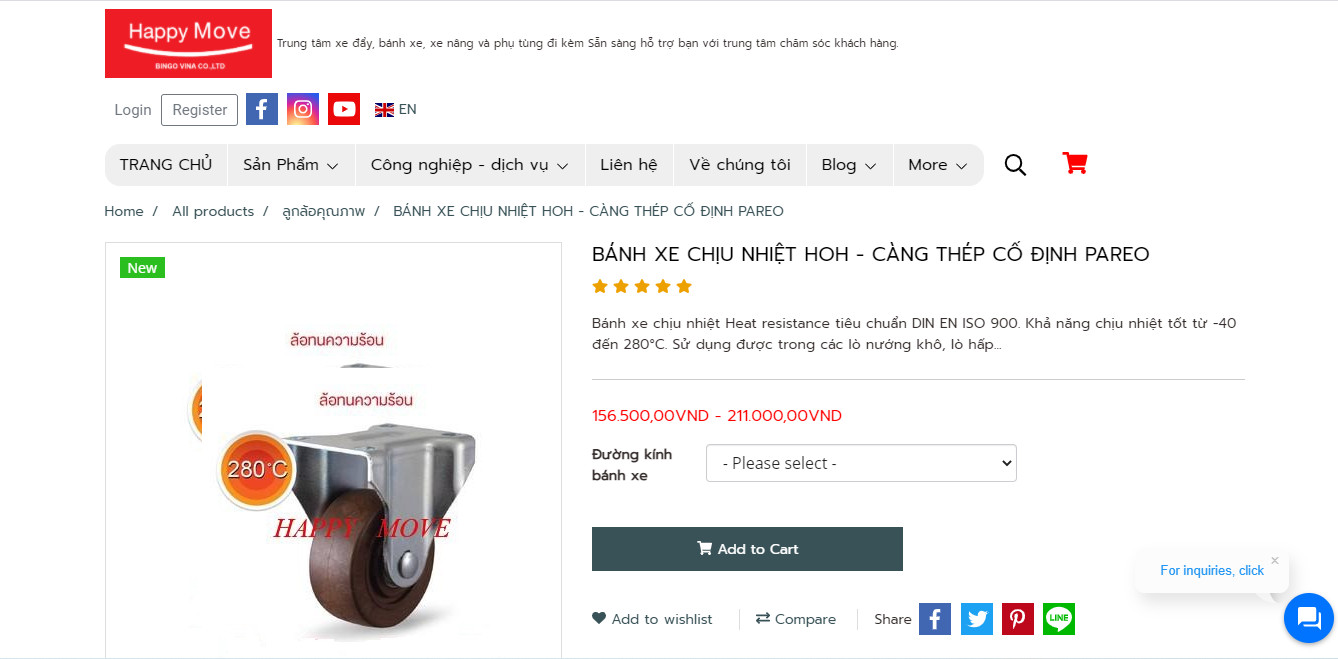
Task: Open the red shopping cart icon
Action: click(x=1075, y=163)
